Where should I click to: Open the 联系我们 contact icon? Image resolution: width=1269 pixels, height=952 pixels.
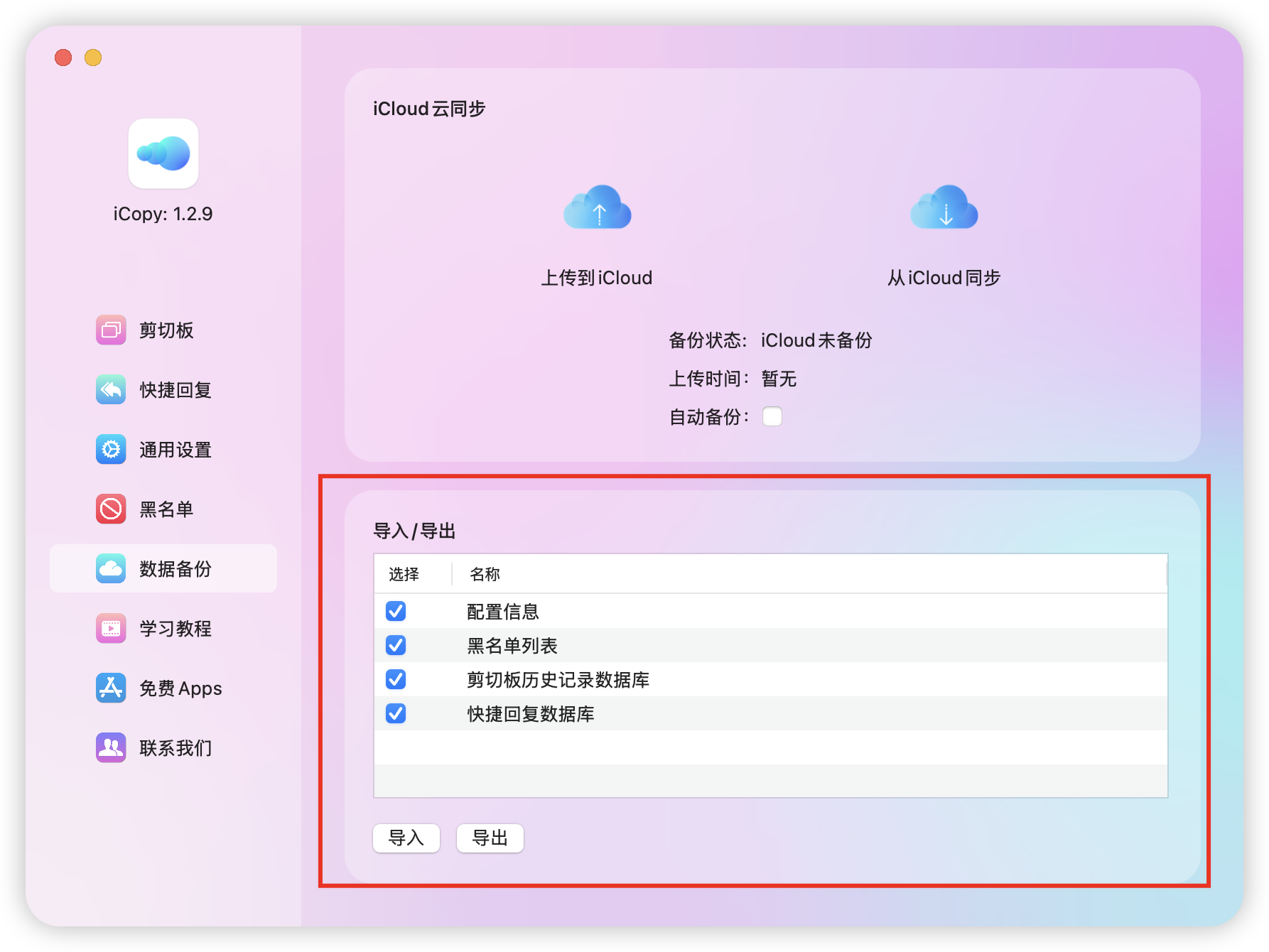111,748
